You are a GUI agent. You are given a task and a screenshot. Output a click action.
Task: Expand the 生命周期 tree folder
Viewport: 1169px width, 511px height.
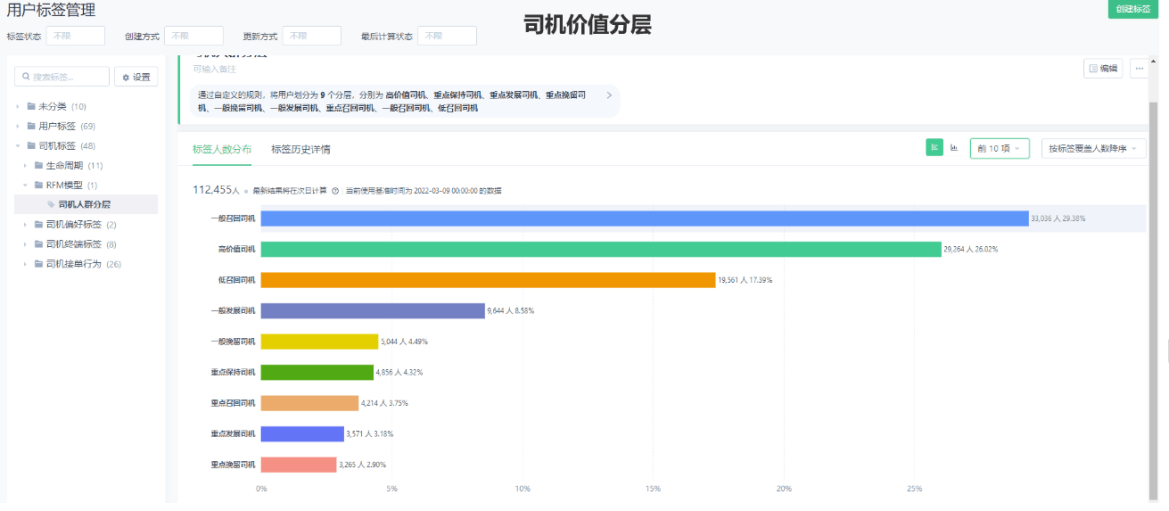pyautogui.click(x=25, y=165)
